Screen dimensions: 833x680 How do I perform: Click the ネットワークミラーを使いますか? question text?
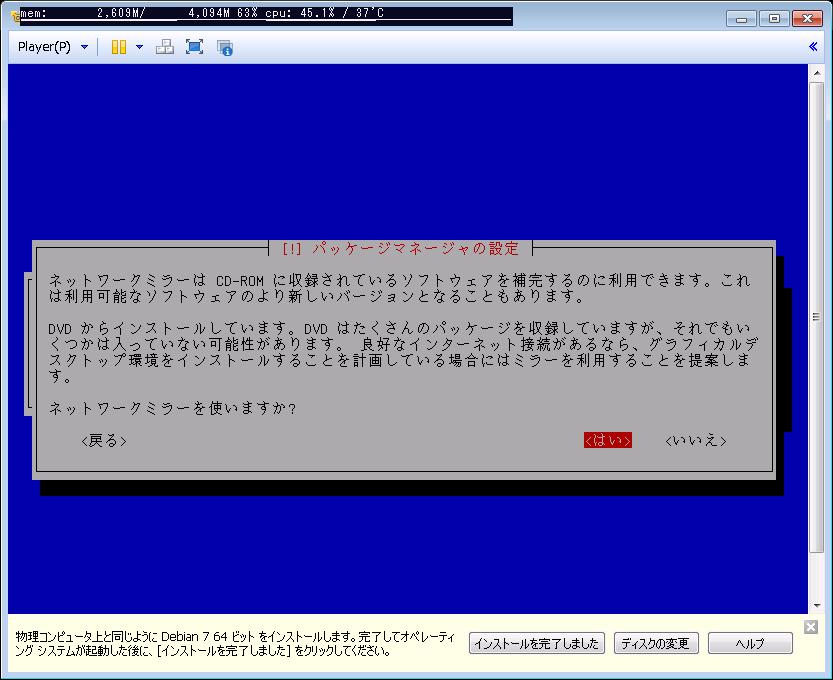pyautogui.click(x=173, y=408)
